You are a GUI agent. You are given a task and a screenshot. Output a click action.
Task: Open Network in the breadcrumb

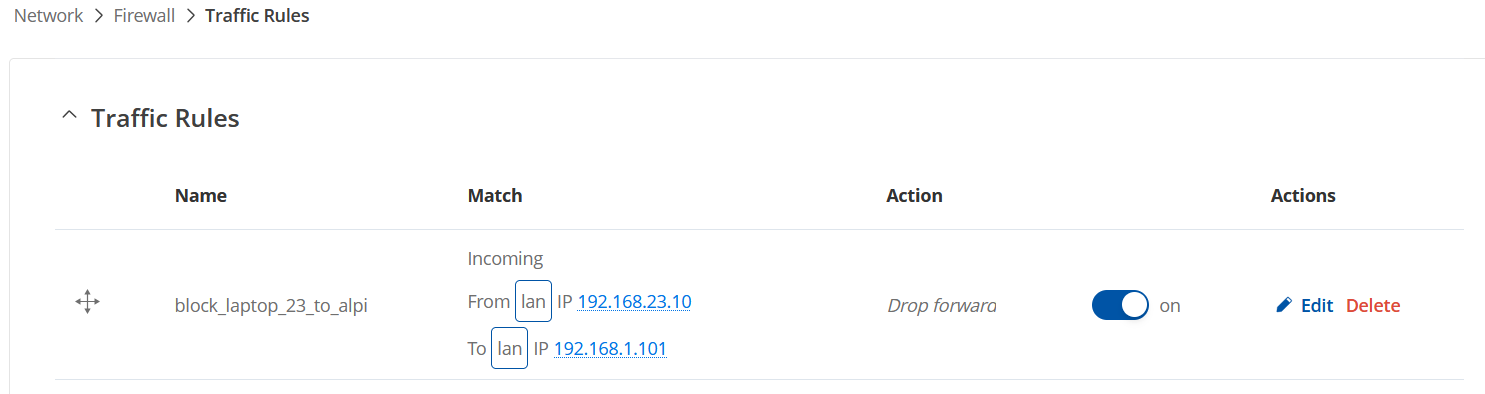pos(48,16)
